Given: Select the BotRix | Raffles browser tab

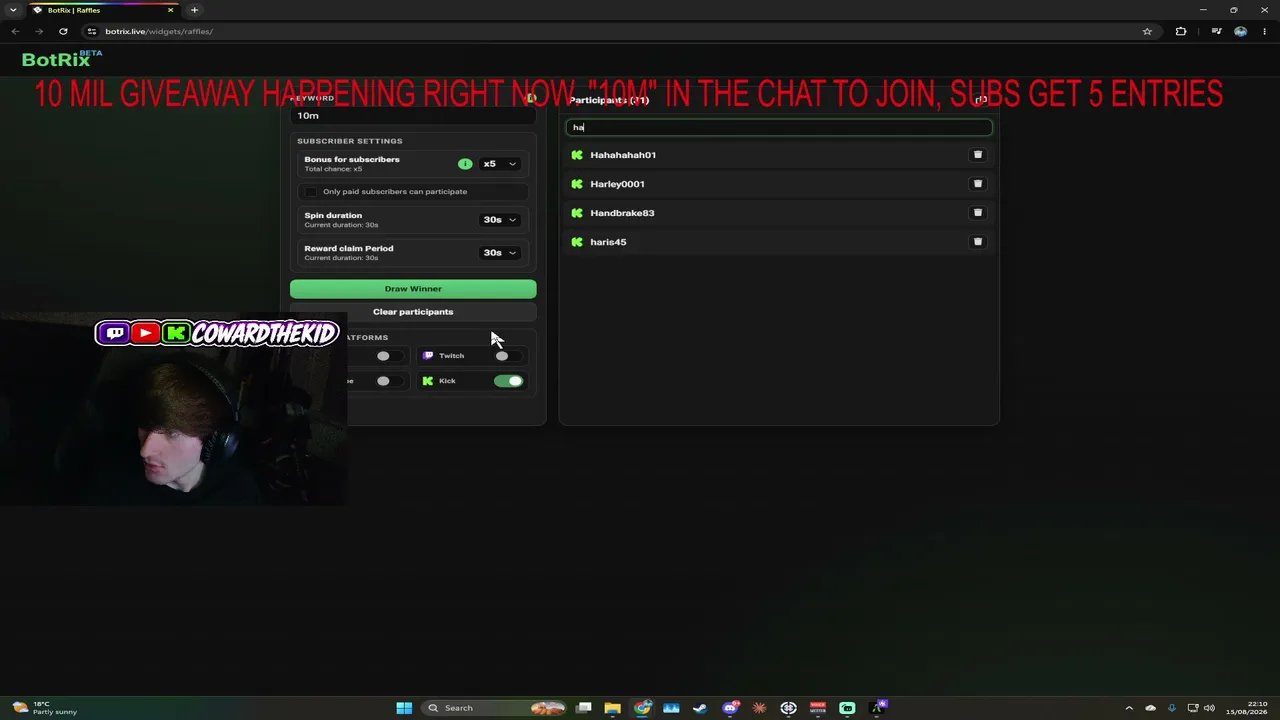Looking at the screenshot, I should 103,10.
